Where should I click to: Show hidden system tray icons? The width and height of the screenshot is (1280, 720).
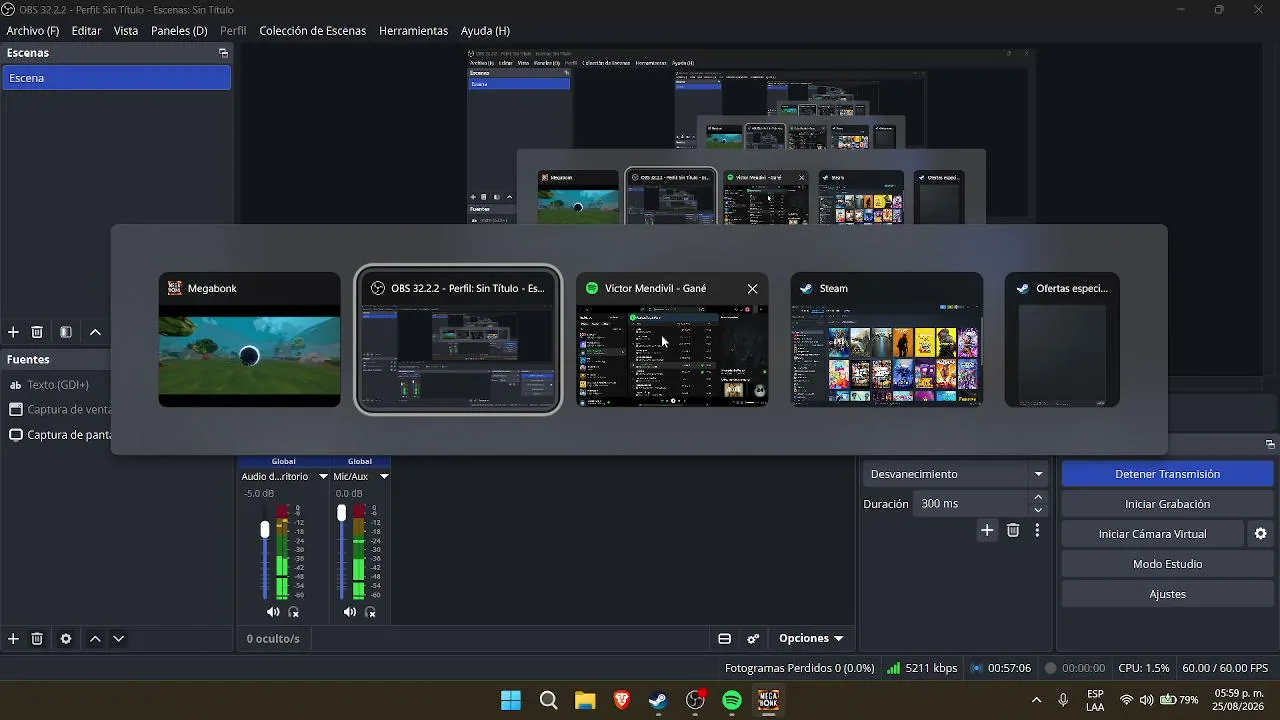click(1036, 700)
